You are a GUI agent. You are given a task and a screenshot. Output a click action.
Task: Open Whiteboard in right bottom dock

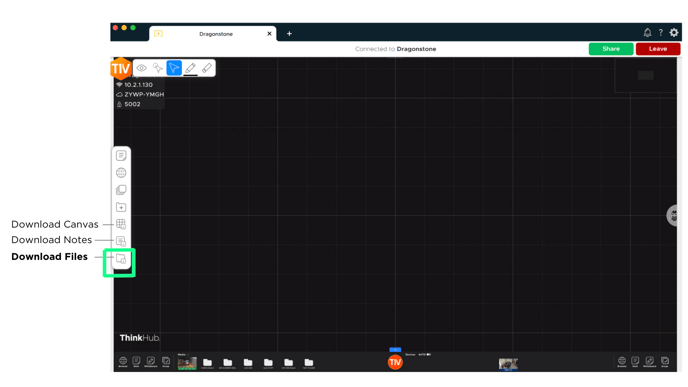point(650,362)
